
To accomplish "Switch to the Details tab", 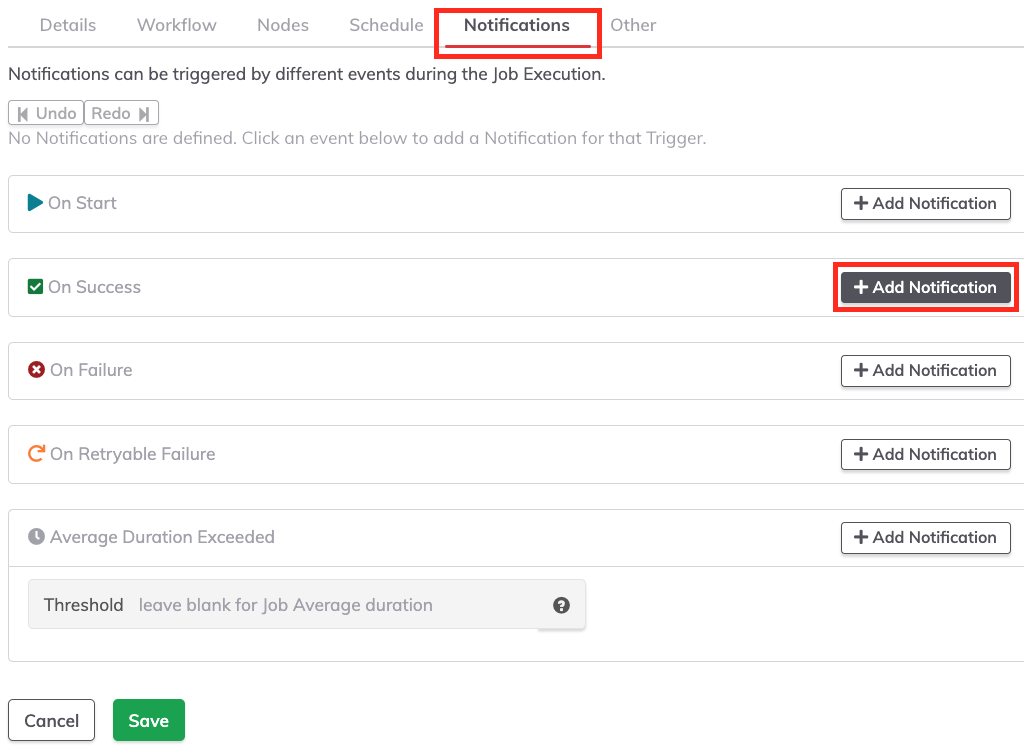I will click(68, 25).
